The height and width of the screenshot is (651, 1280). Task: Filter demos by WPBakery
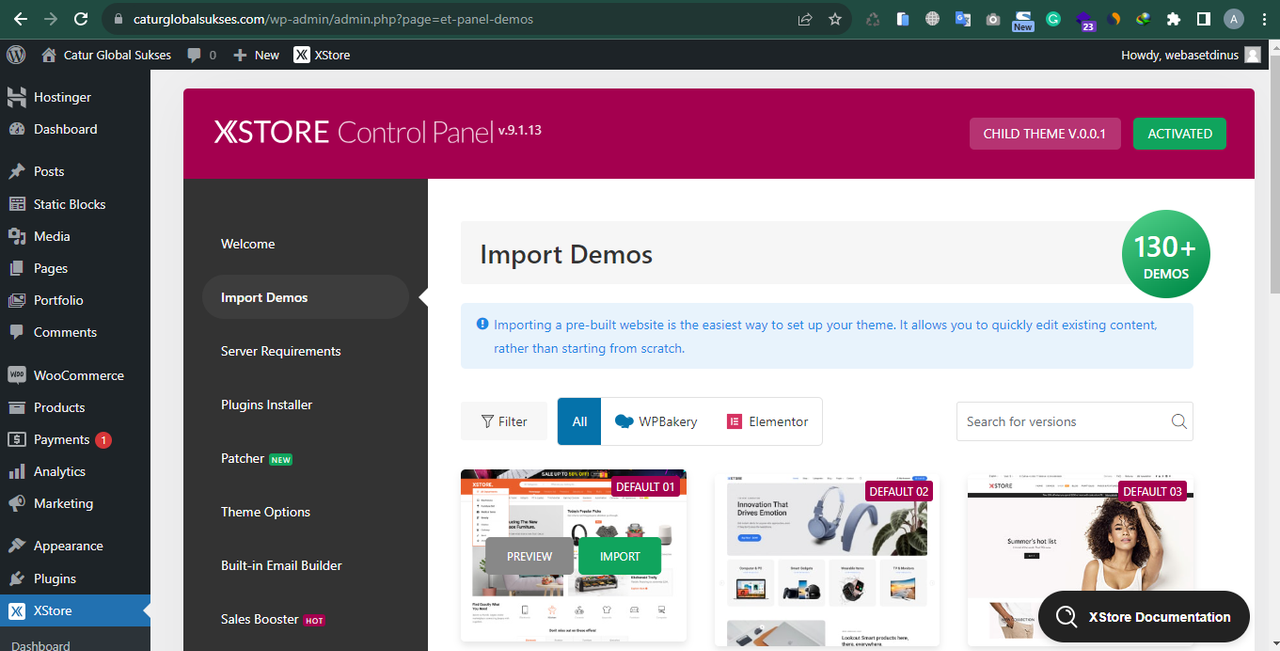click(656, 421)
